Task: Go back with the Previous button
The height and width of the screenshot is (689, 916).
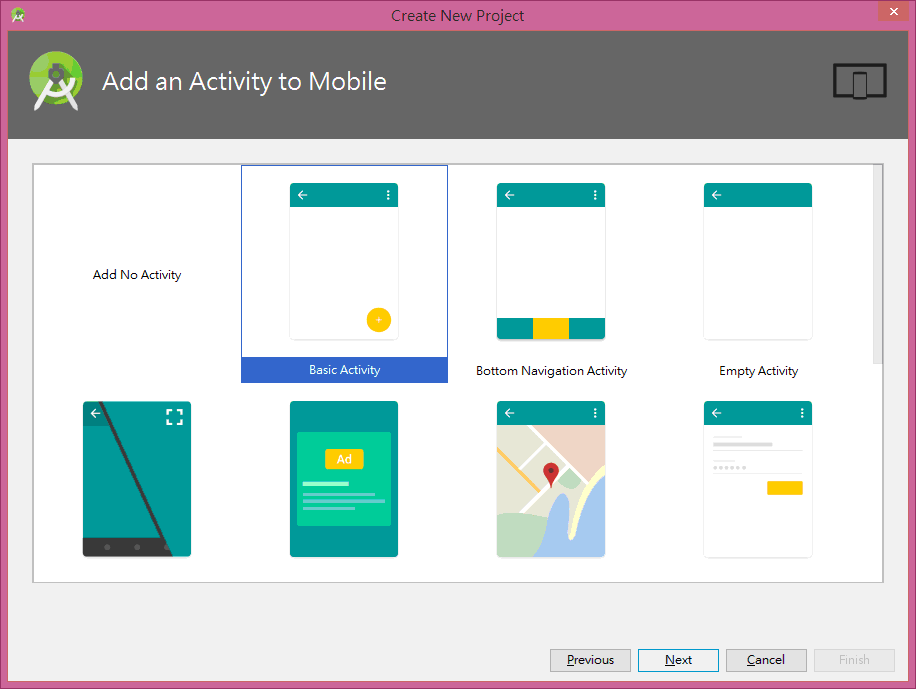Action: (x=590, y=660)
